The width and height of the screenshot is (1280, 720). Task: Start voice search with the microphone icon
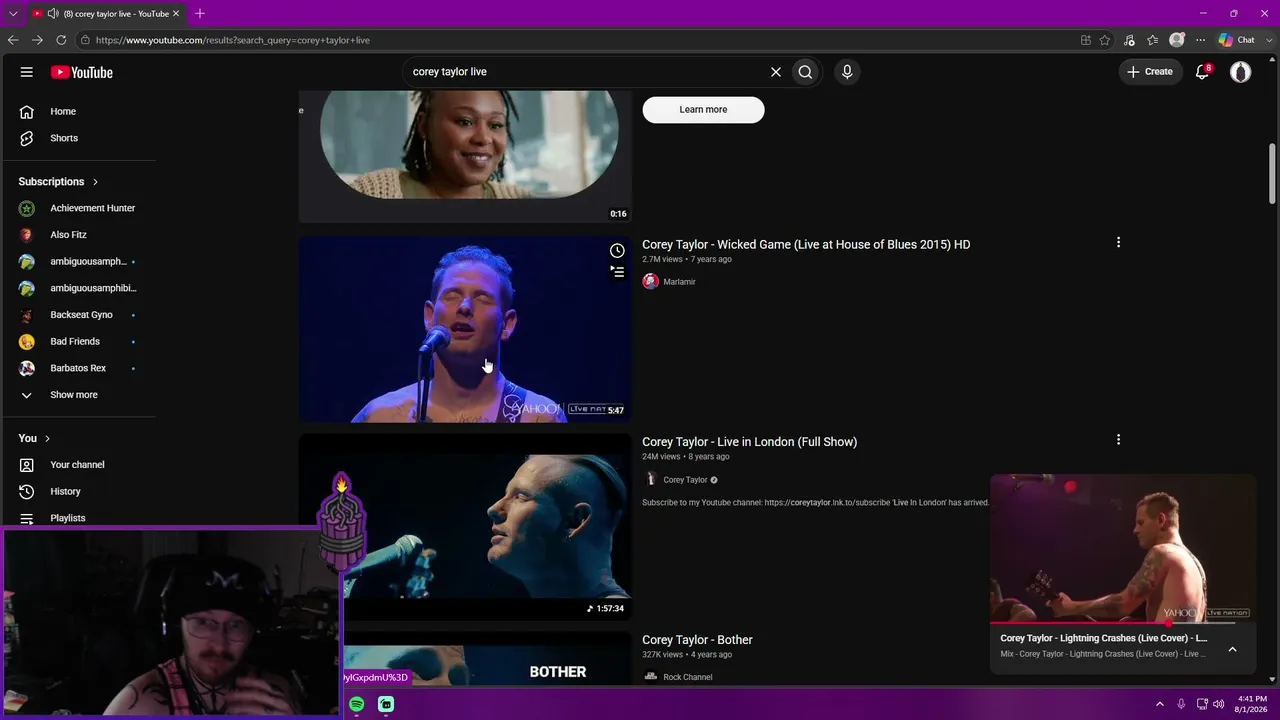click(x=847, y=72)
